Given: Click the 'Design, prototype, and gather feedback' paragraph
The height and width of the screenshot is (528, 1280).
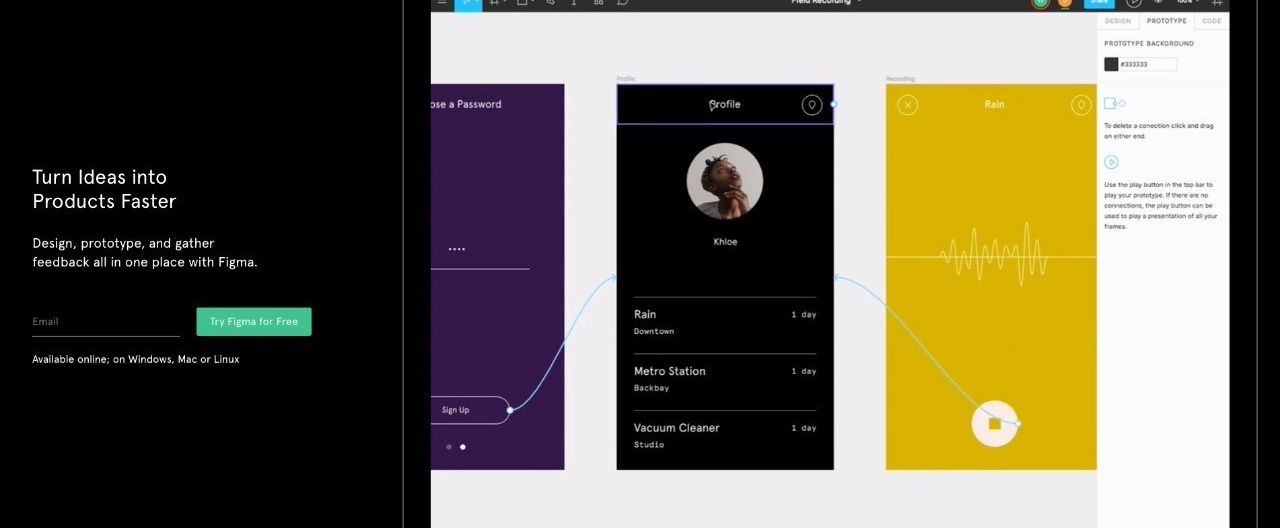Looking at the screenshot, I should [x=145, y=252].
